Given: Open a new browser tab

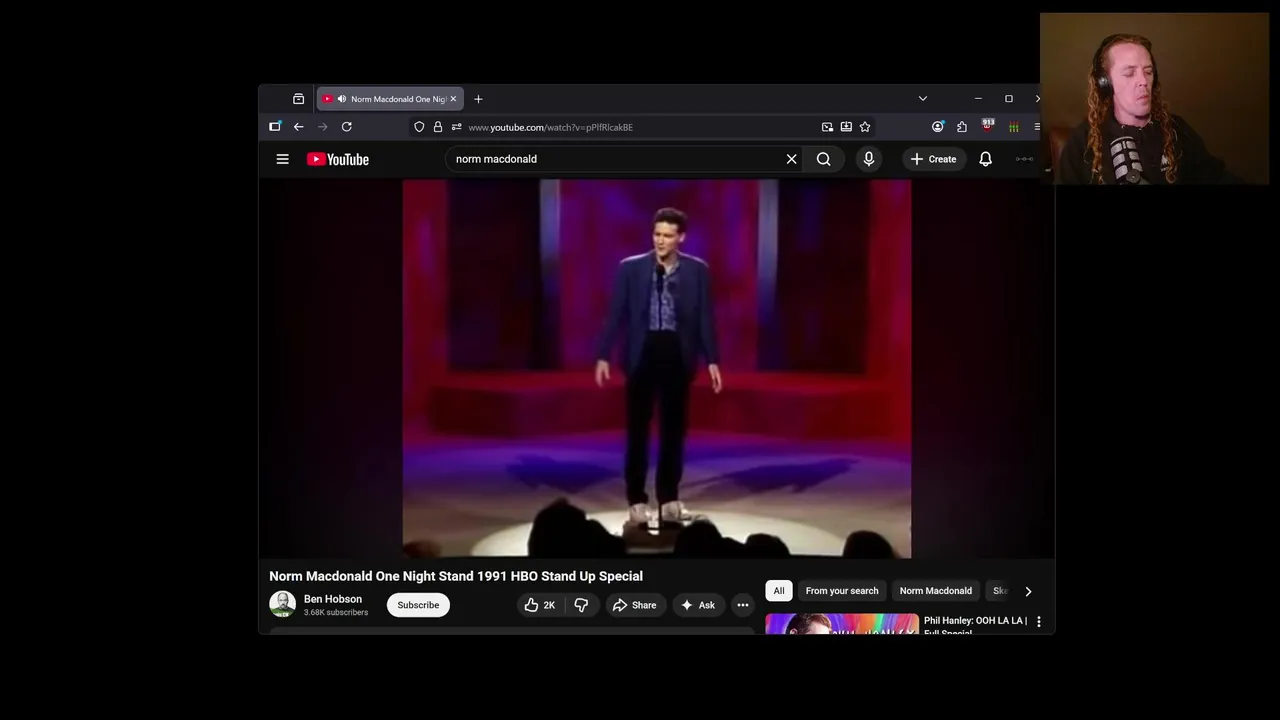Looking at the screenshot, I should pos(478,99).
